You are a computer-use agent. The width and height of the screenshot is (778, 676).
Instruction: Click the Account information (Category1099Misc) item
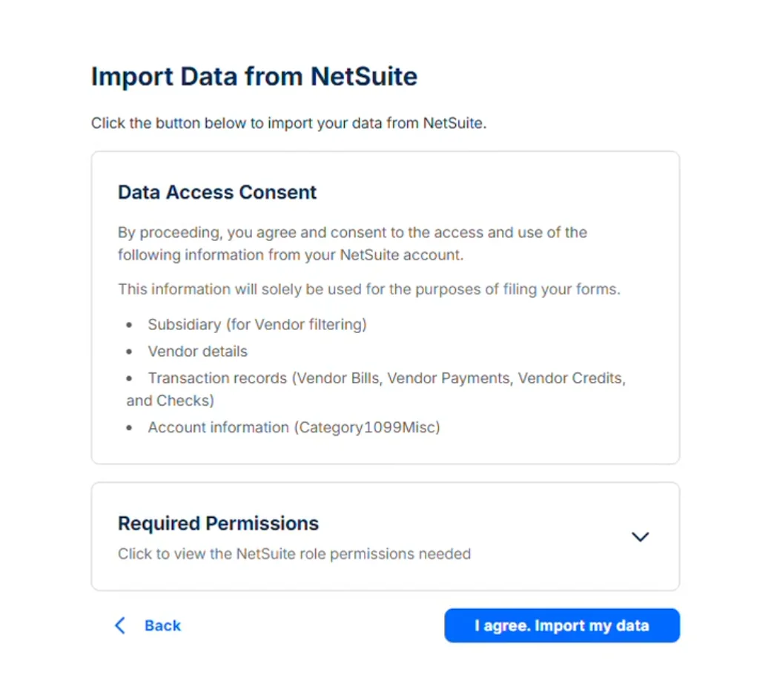pyautogui.click(x=294, y=427)
